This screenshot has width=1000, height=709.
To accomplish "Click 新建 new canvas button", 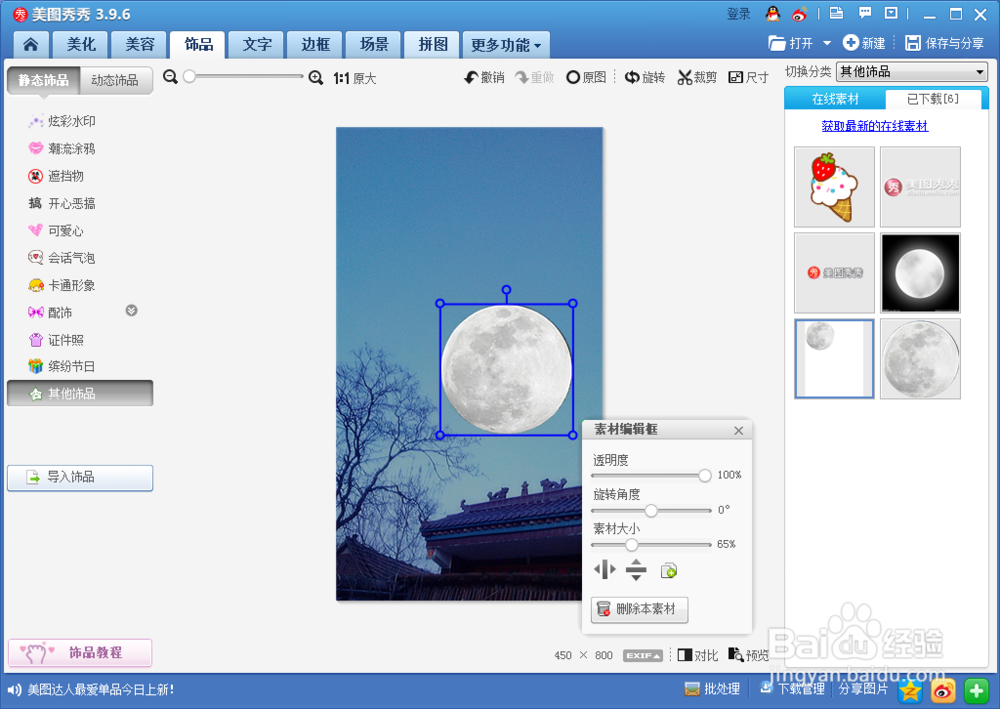I will tap(864, 43).
